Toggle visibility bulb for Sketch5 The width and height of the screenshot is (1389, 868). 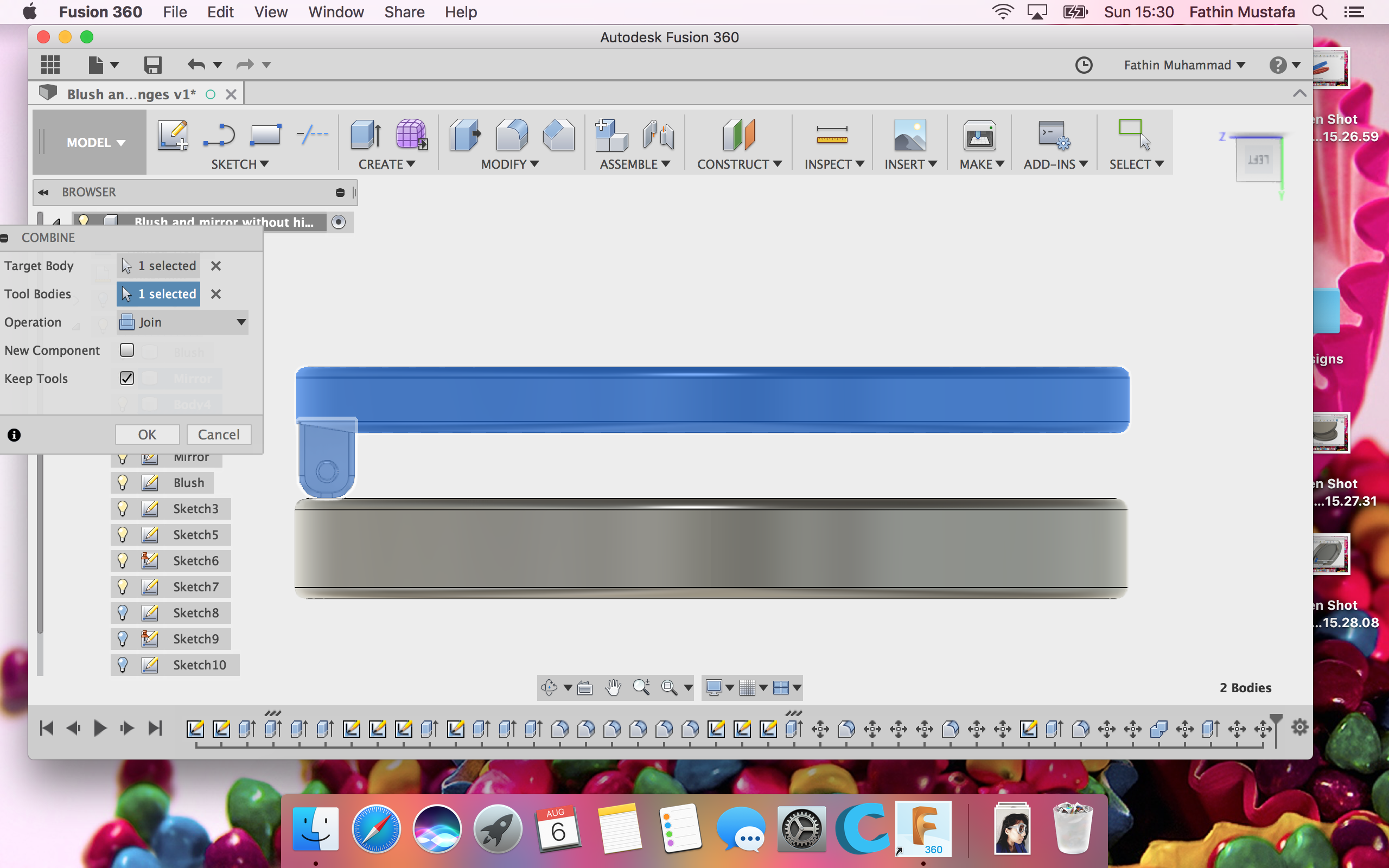click(x=122, y=534)
